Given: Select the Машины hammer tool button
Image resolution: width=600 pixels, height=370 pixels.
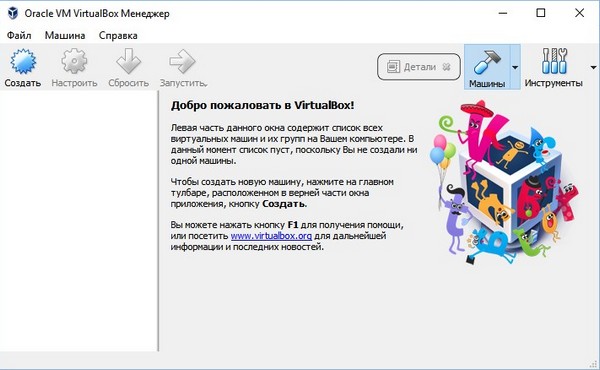Looking at the screenshot, I should (x=487, y=67).
